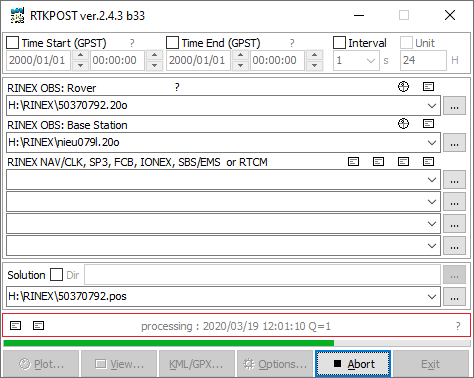Screen dimensions: 474x378
Task: Enable the Time End (GPST) checkbox
Action: tap(172, 43)
